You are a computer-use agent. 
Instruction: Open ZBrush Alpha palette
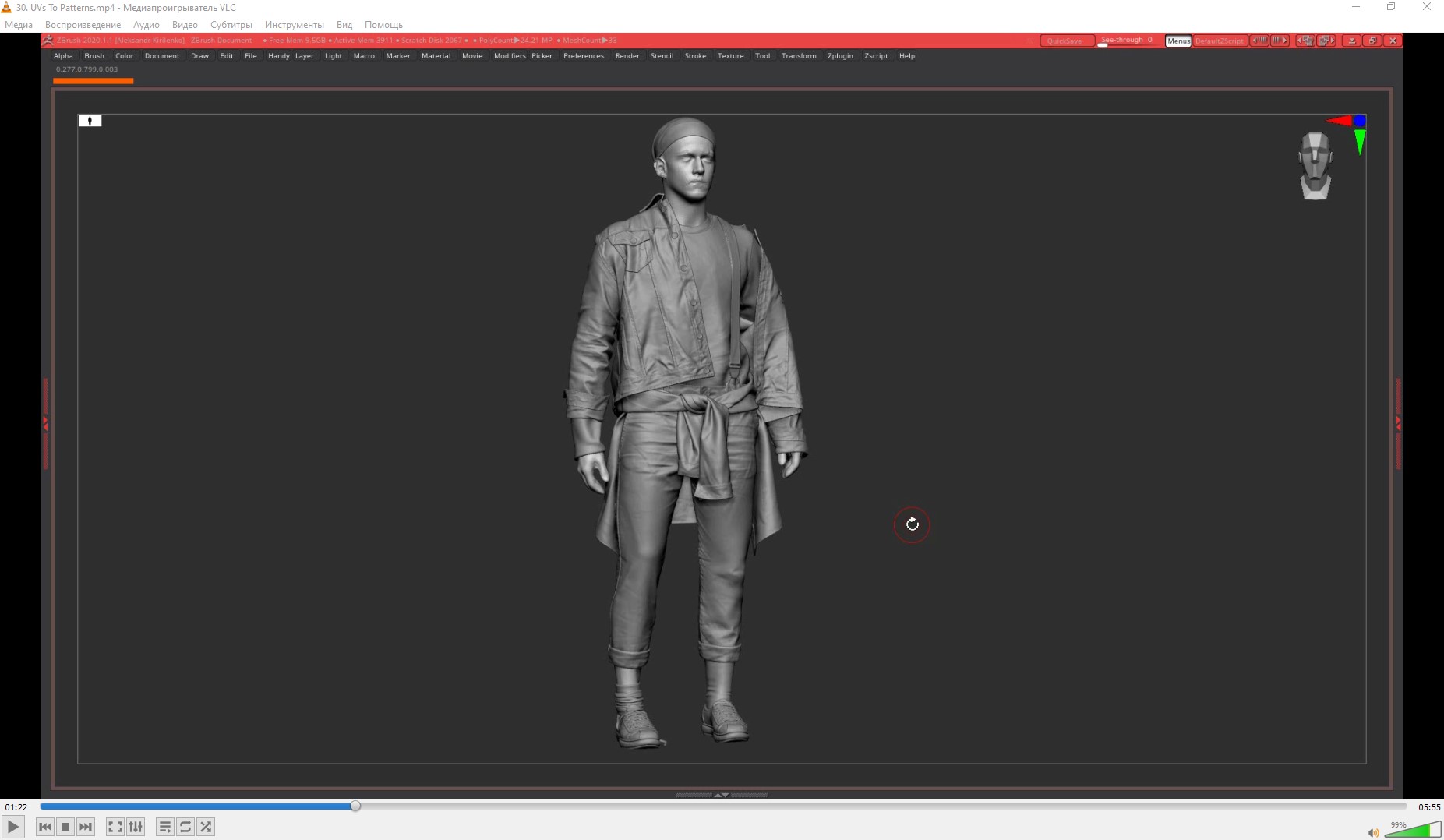click(63, 56)
